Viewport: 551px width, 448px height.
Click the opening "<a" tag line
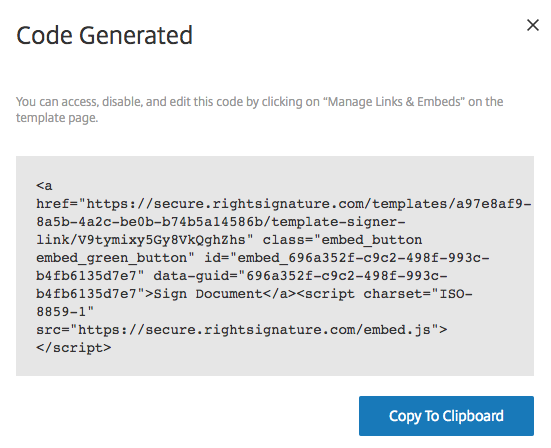(x=44, y=186)
